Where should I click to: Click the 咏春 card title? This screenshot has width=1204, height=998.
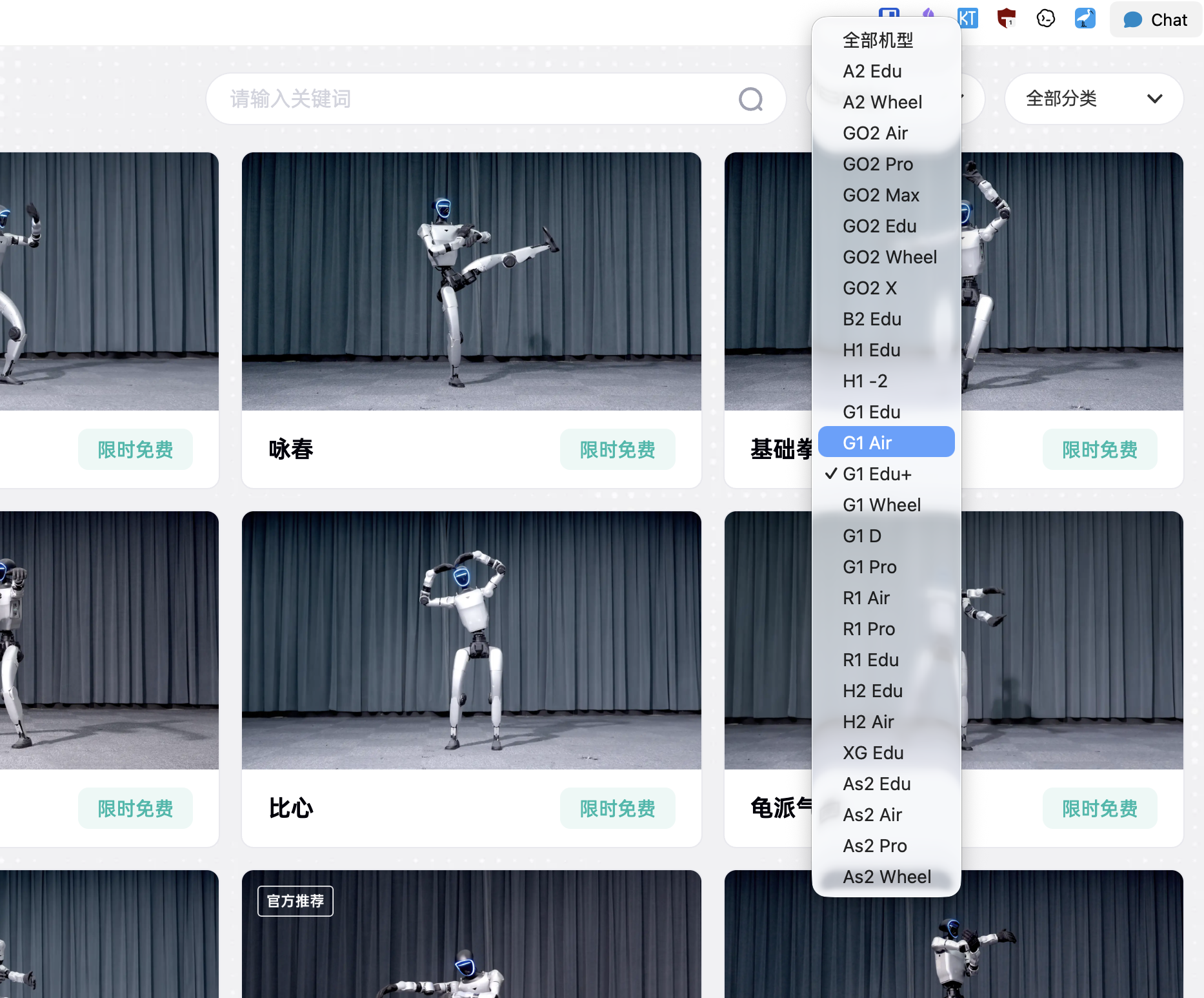pyautogui.click(x=291, y=449)
